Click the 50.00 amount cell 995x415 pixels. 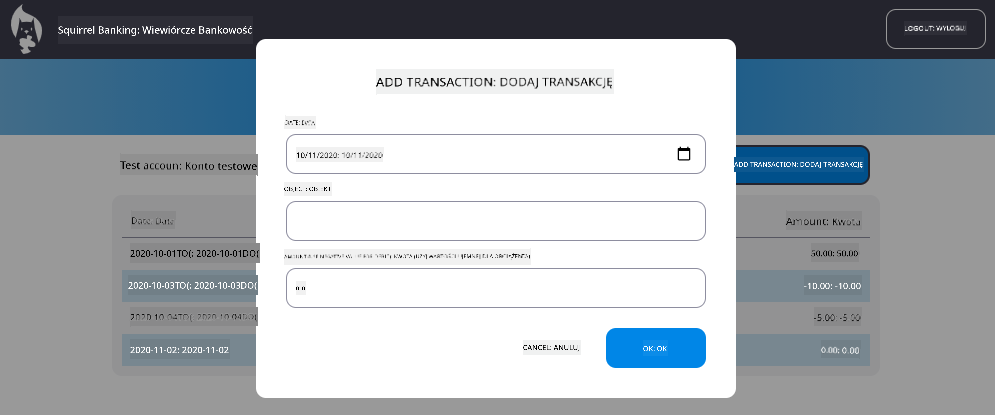[x=835, y=254]
